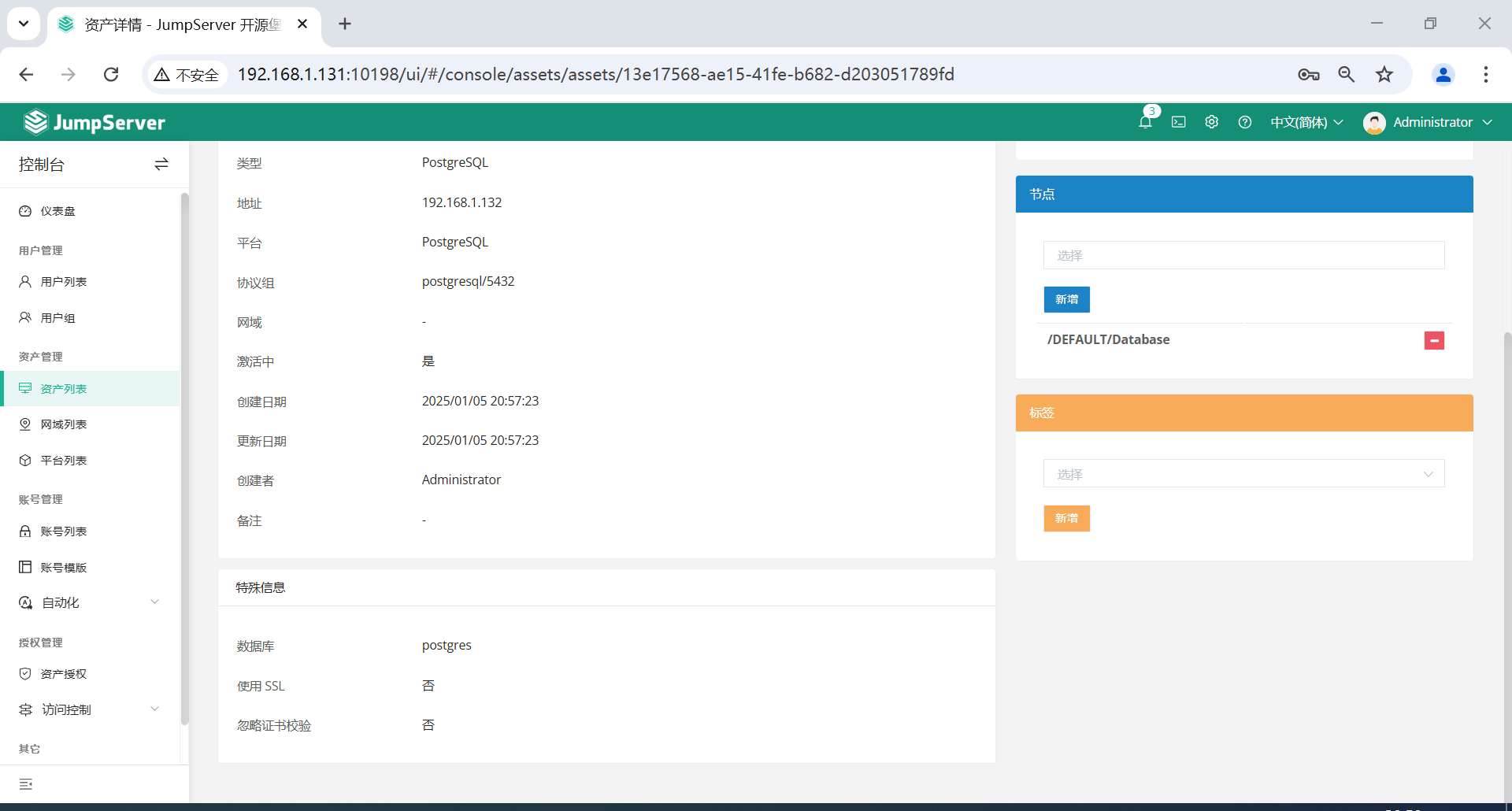Click the 用户列表 person icon
The image size is (1512, 811).
click(25, 281)
